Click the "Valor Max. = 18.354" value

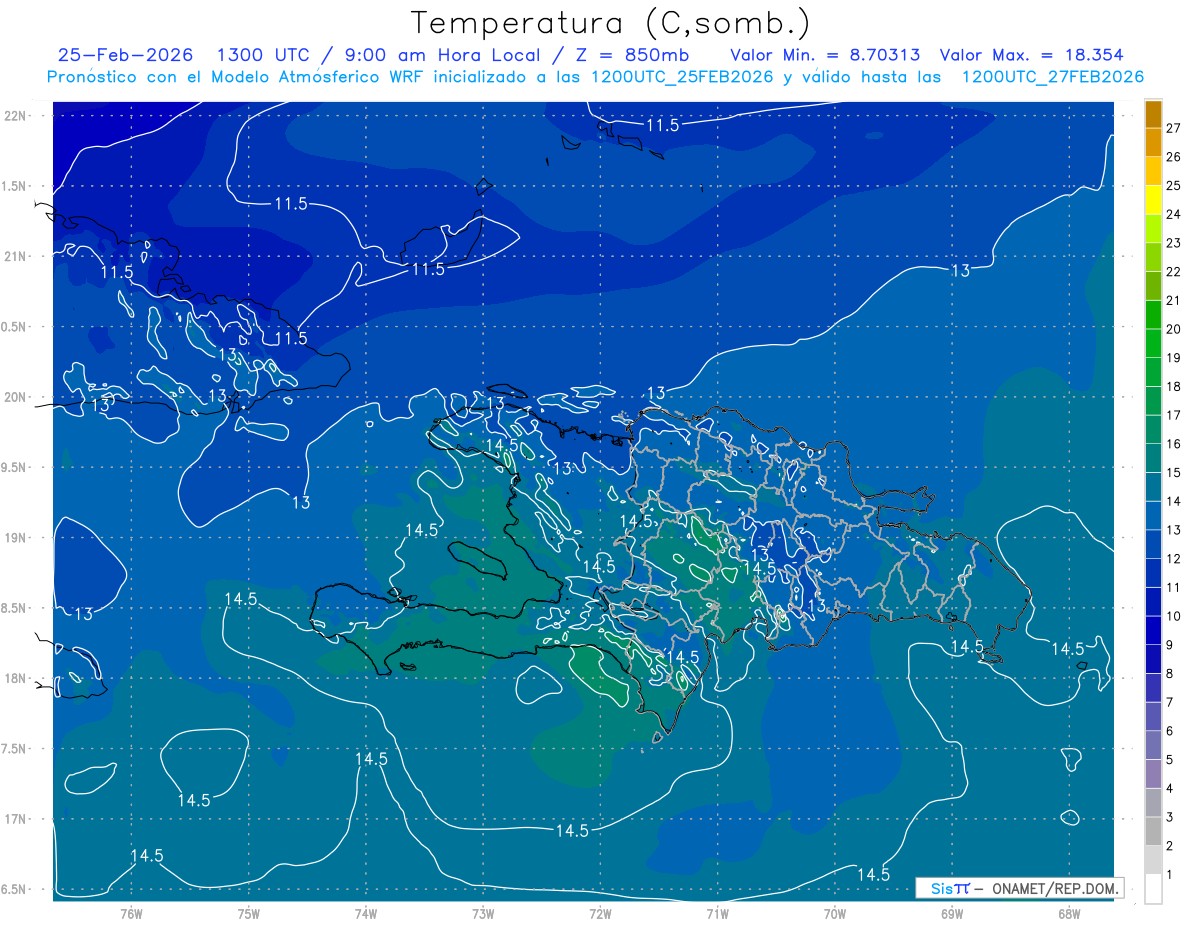click(1032, 55)
